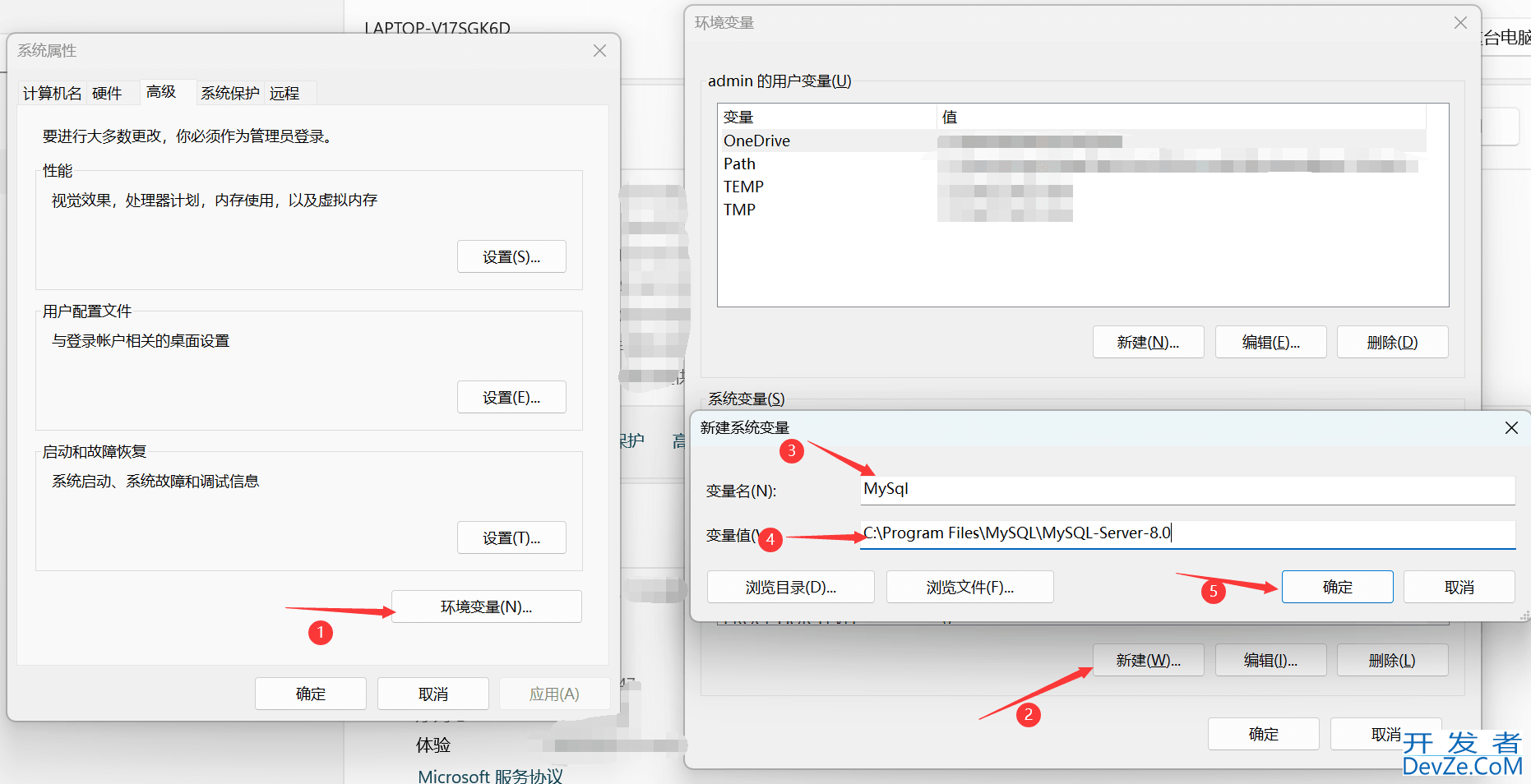This screenshot has width=1531, height=784.
Task: Delete a system variable with 删除(L)
Action: pos(1393,660)
